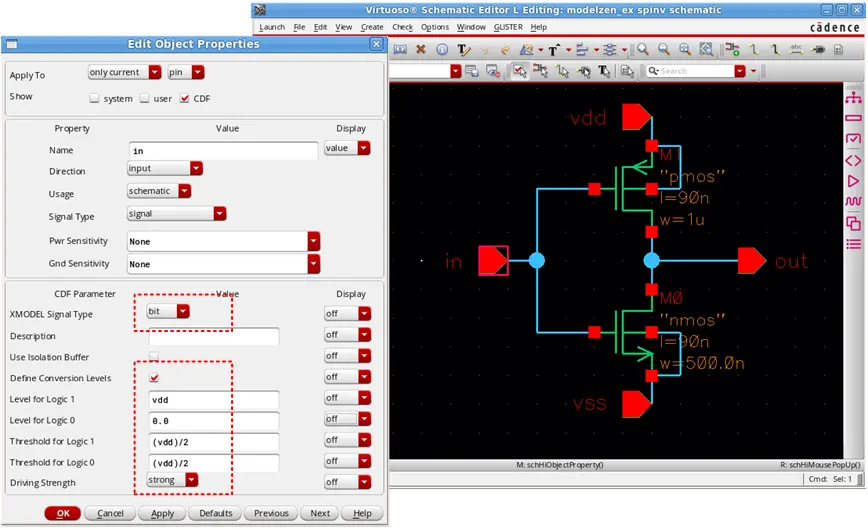Open the Driving Strength 'strong' dropdown
Viewport: 868px width, 530px height.
[x=172, y=480]
